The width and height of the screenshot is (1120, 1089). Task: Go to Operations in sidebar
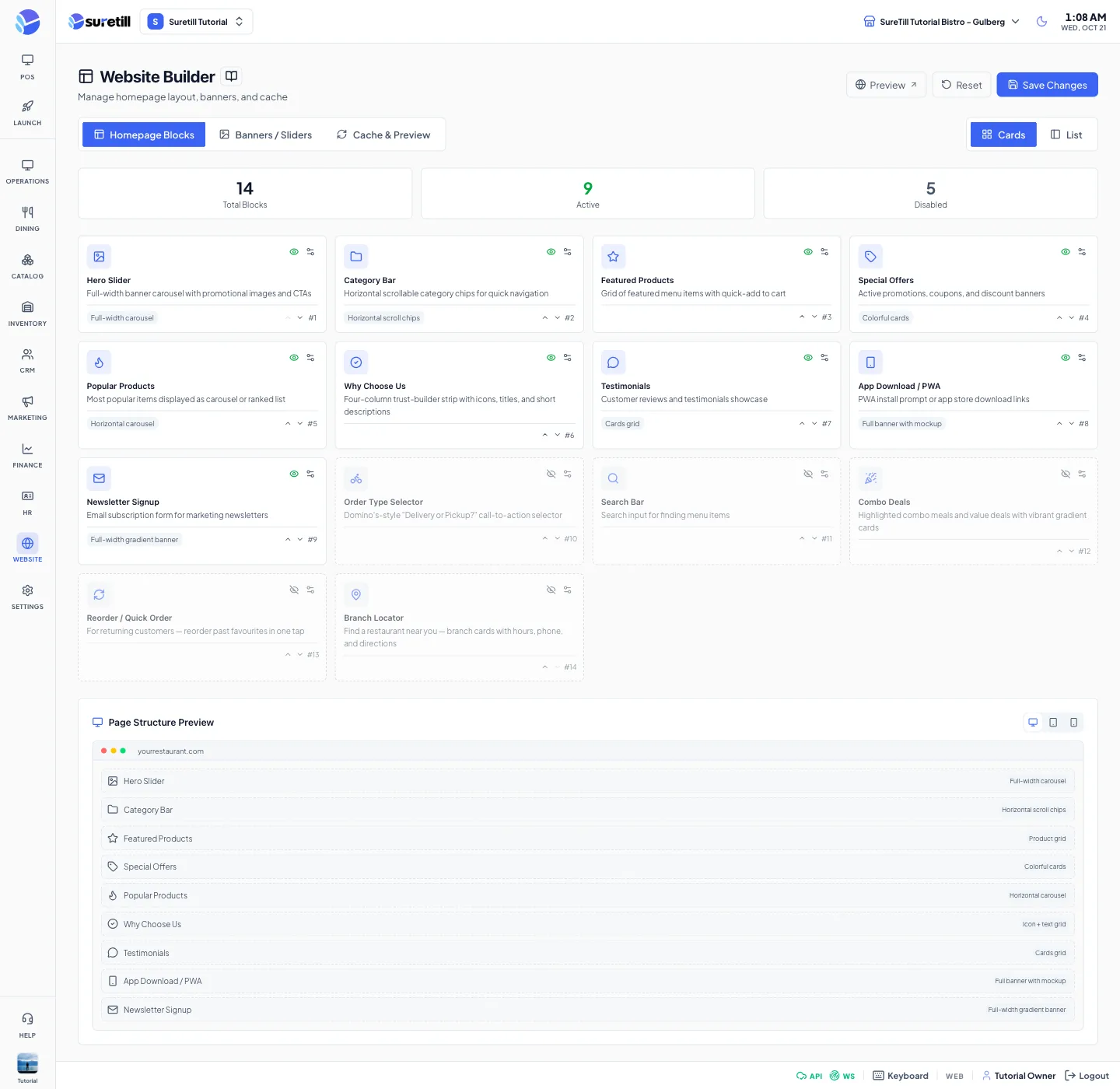pyautogui.click(x=27, y=172)
